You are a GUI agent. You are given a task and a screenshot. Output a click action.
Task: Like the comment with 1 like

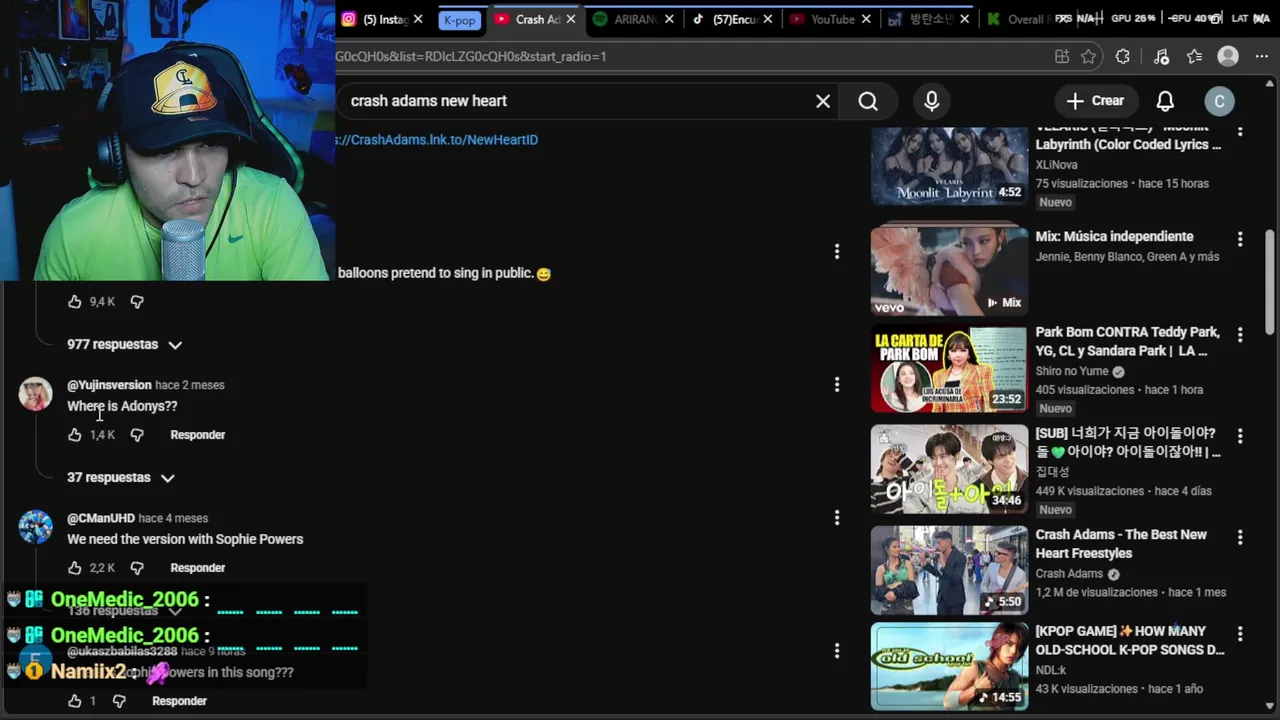coord(74,701)
